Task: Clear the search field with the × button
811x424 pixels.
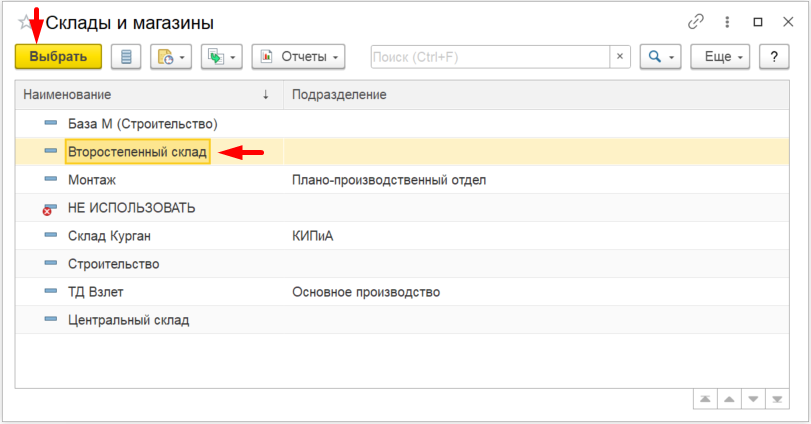Action: 620,56
